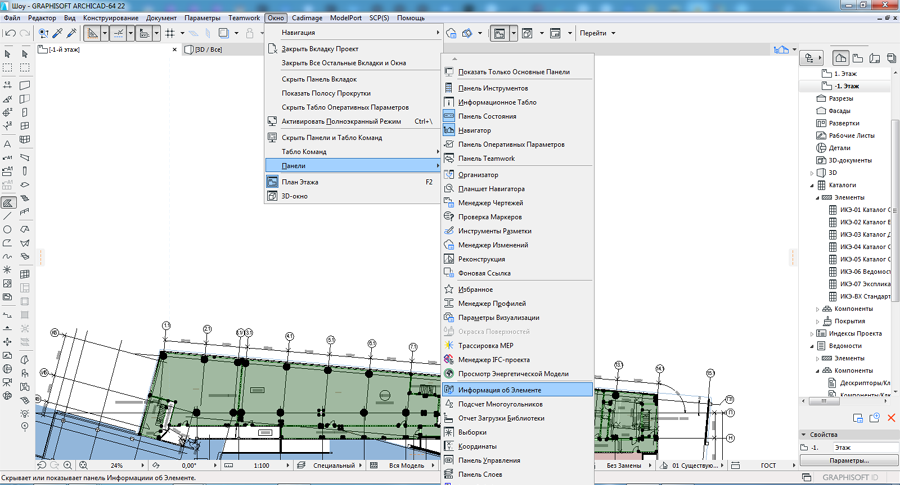Image resolution: width=900 pixels, height=485 pixels.
Task: Open the Перейти dropdown
Action: point(597,33)
